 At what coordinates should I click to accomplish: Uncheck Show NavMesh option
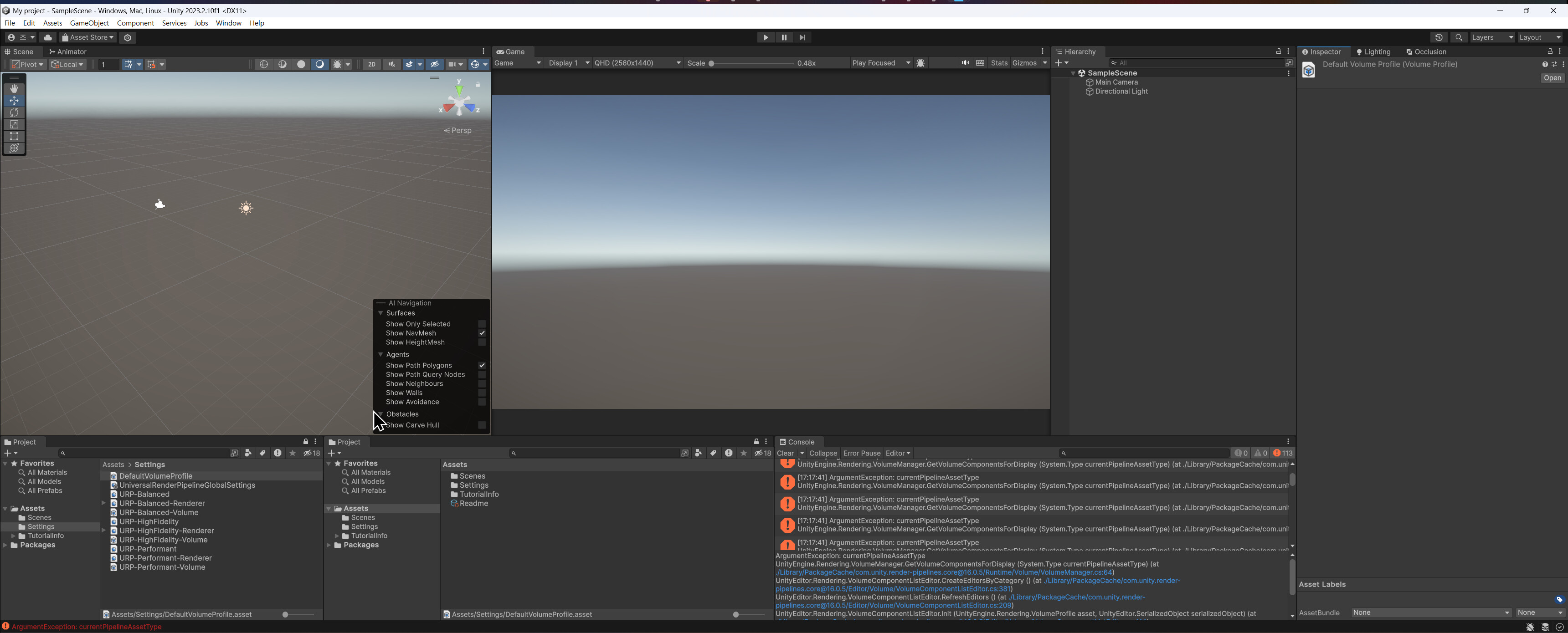click(x=482, y=333)
